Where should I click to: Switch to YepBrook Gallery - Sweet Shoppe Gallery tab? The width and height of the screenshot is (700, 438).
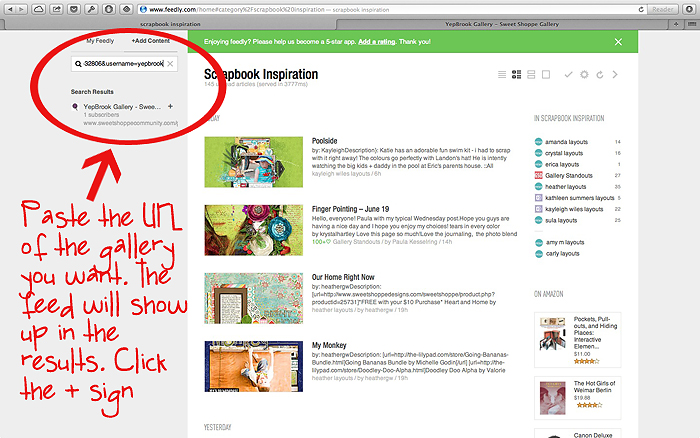pos(502,24)
